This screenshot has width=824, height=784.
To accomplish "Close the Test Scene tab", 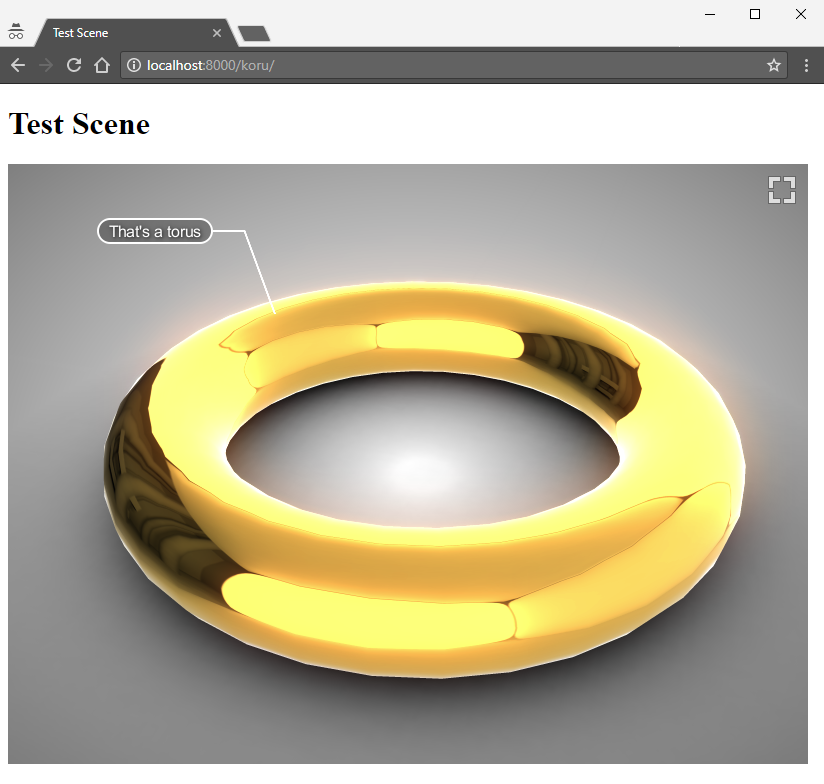I will (x=217, y=33).
